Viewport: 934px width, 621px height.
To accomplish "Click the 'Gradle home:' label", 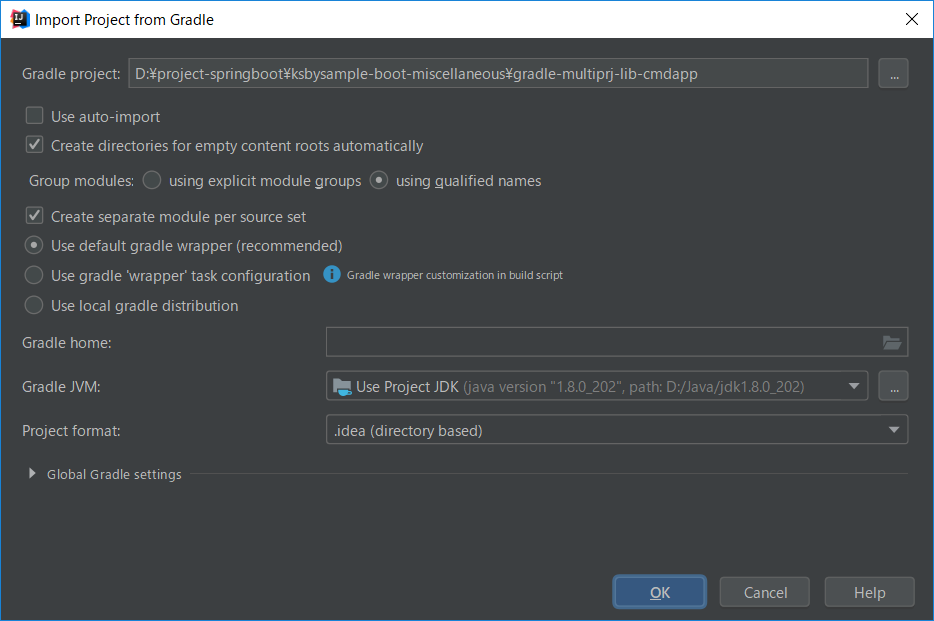I will point(67,343).
